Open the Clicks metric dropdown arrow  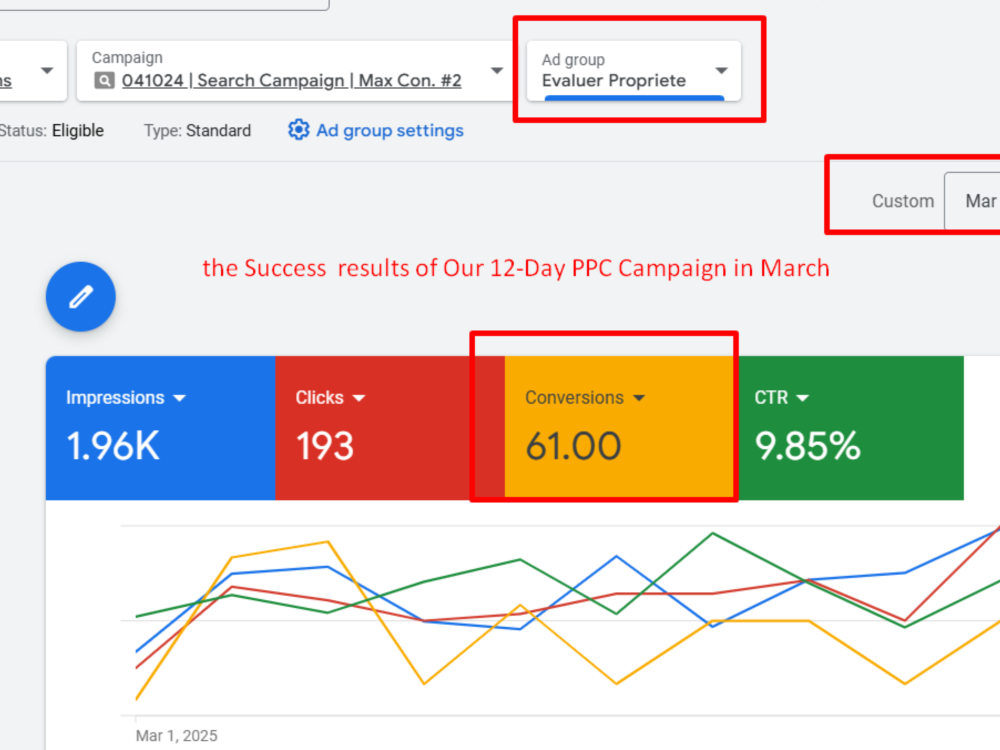click(359, 398)
